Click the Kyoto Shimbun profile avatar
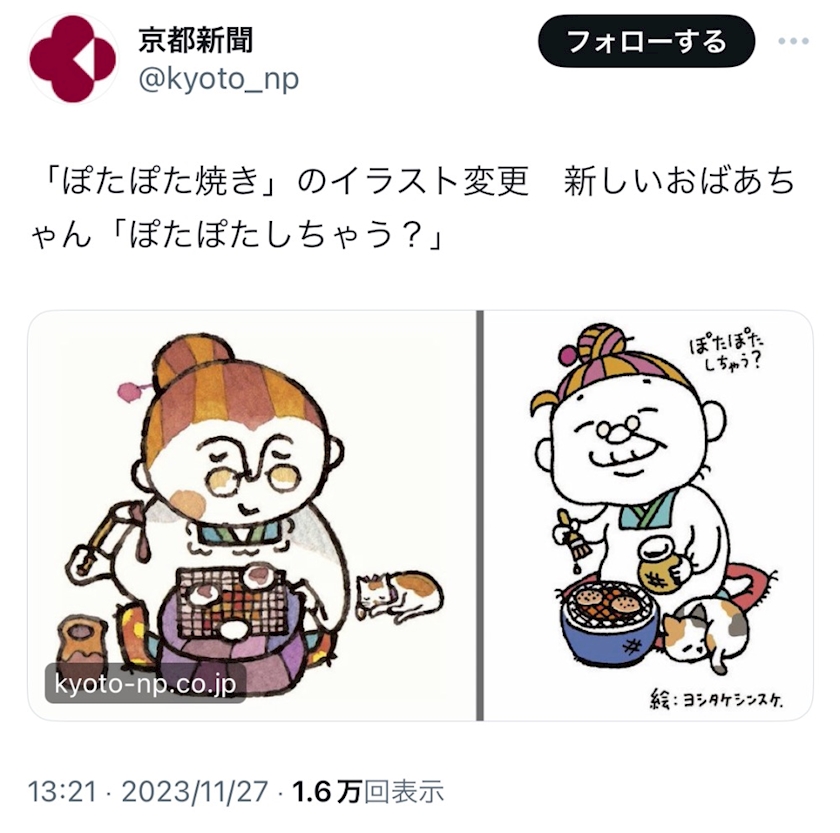840x833 pixels. [73, 59]
